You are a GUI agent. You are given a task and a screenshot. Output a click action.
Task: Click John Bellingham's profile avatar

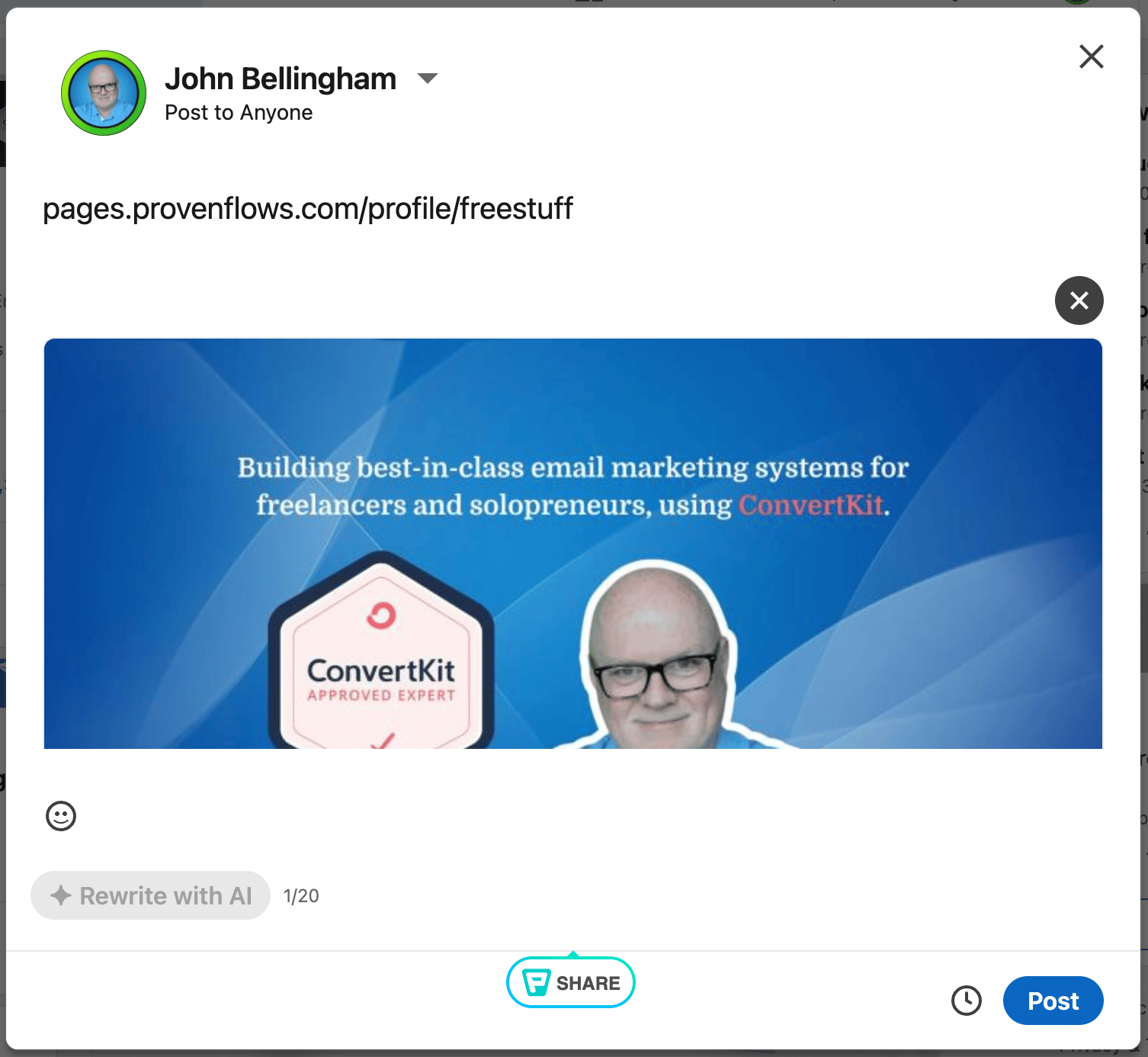(x=104, y=93)
